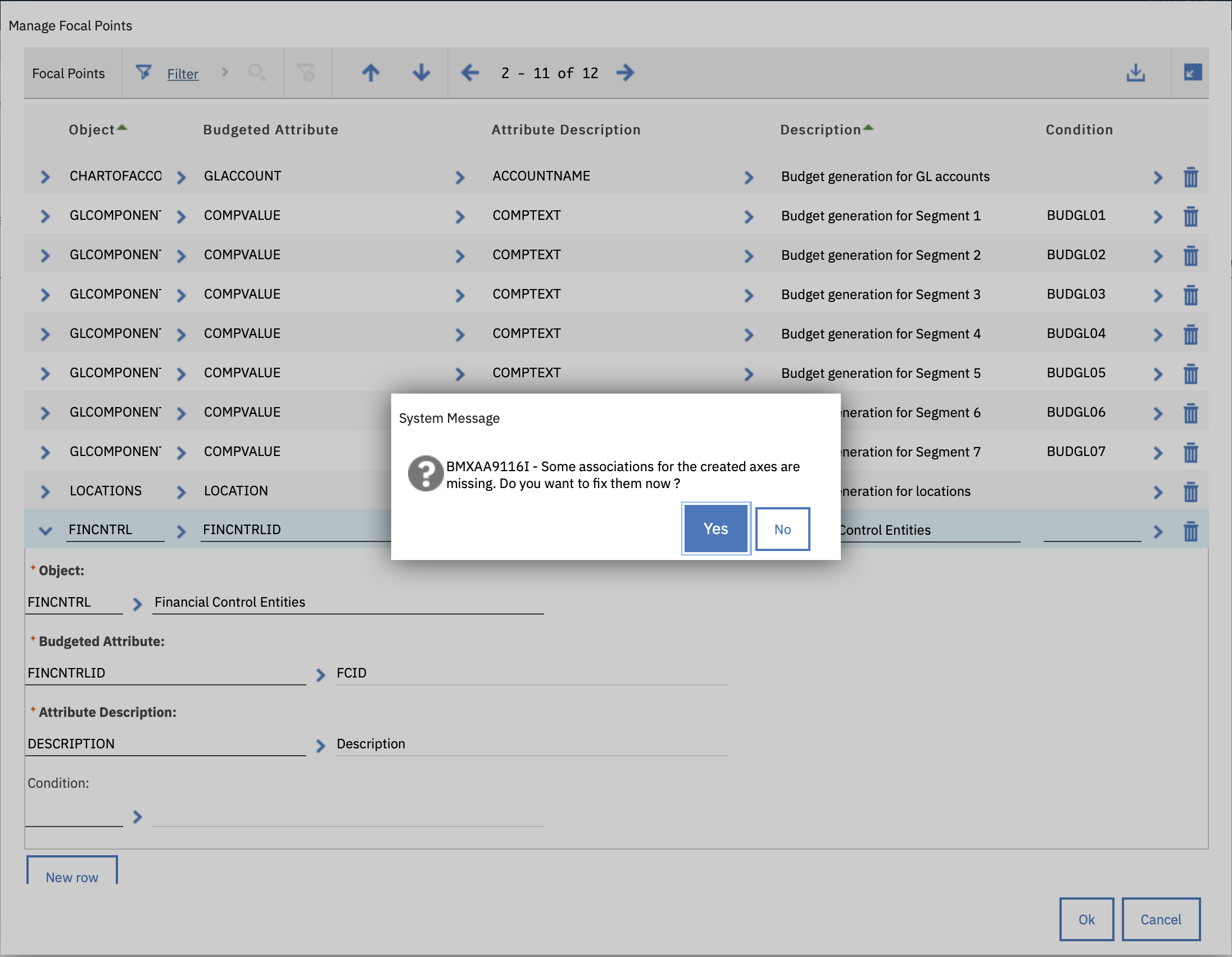
Task: Collapse the expanded FINCNTRL row
Action: 44,529
